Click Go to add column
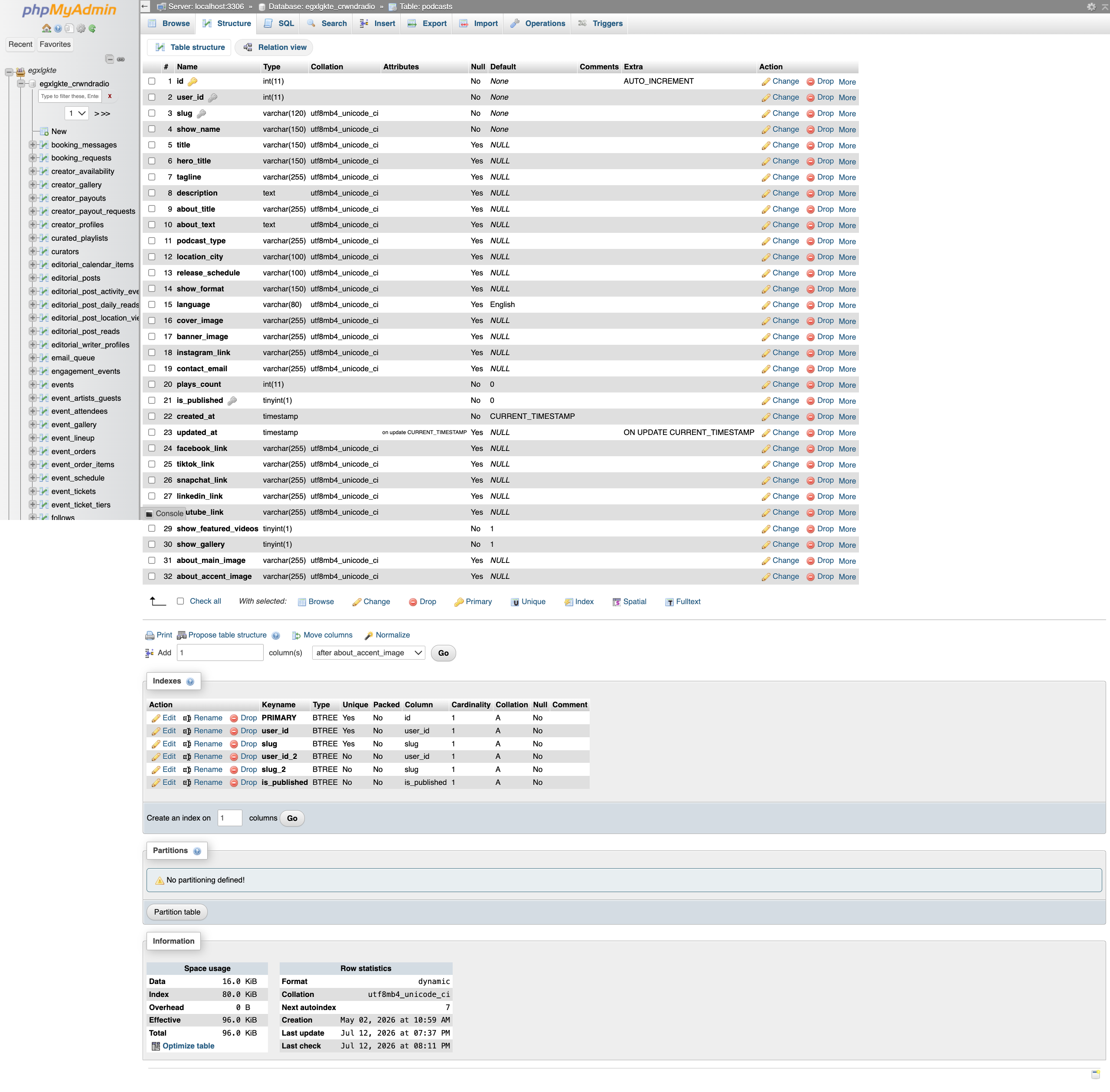1110x1092 pixels. point(443,653)
